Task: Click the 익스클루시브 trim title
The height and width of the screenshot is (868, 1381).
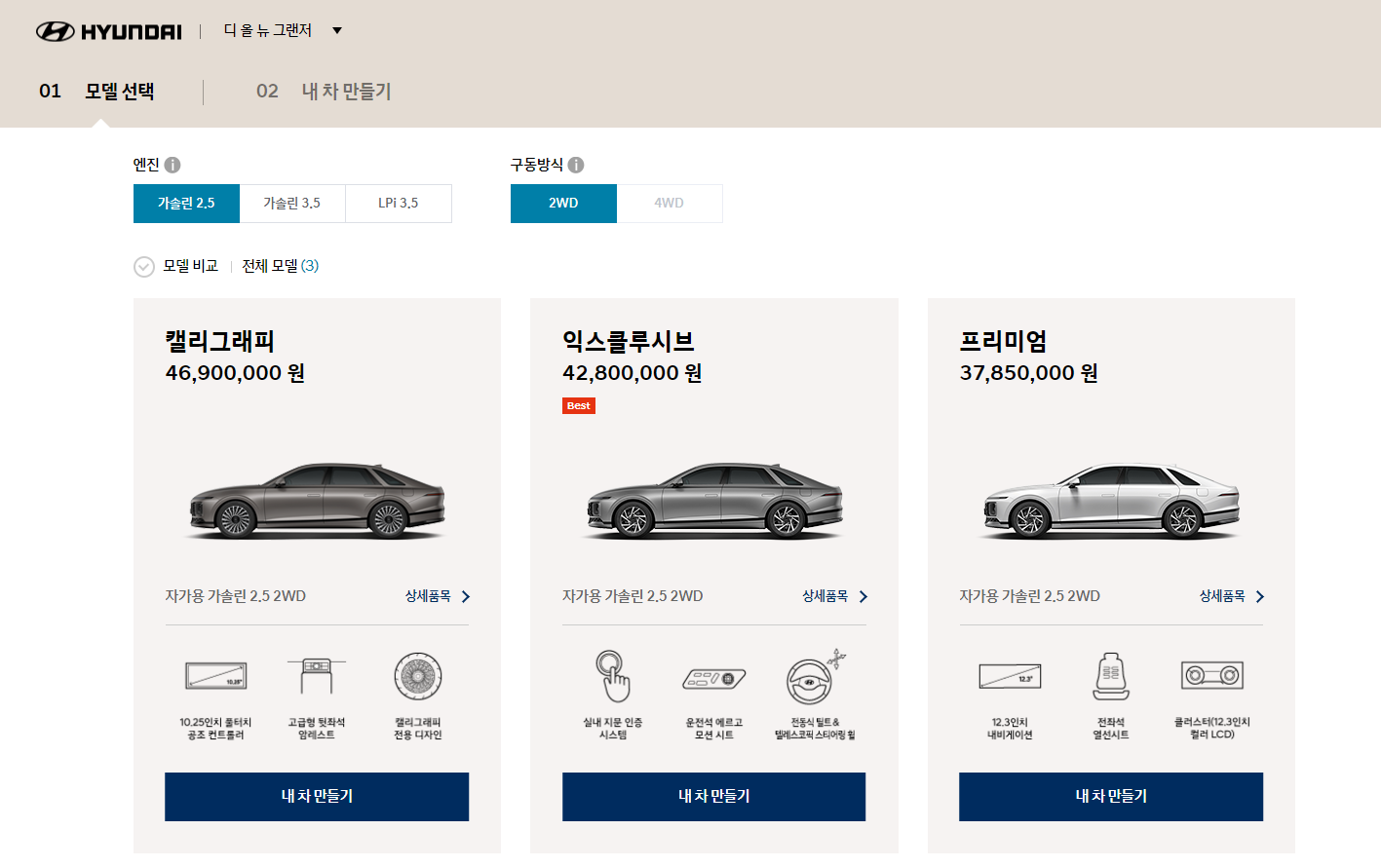Action: [629, 341]
